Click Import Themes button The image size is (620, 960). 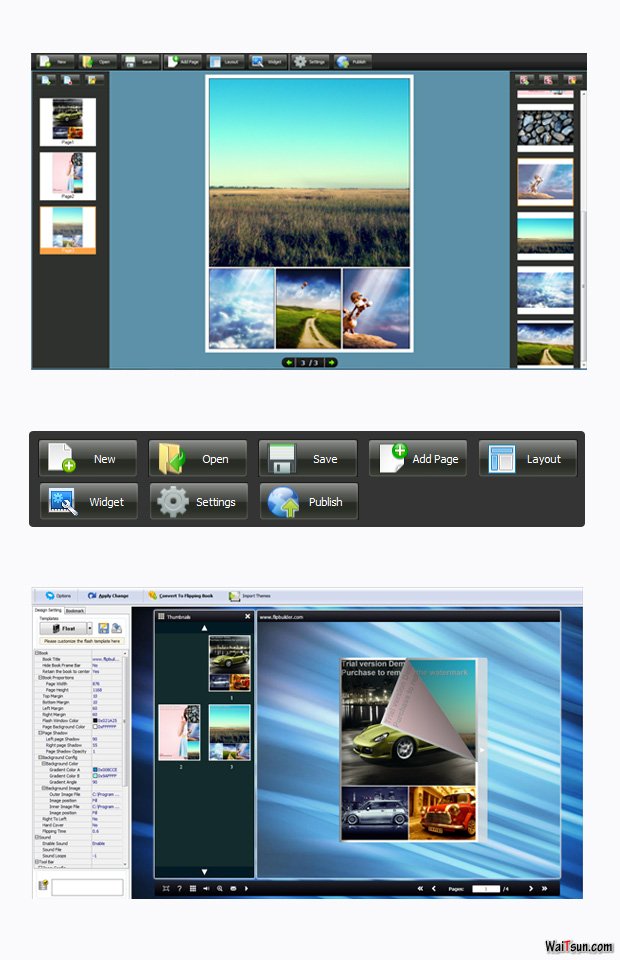click(x=250, y=596)
